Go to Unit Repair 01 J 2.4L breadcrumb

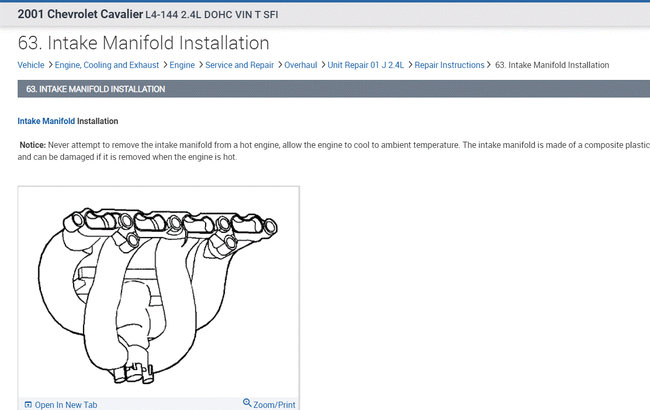pos(366,65)
